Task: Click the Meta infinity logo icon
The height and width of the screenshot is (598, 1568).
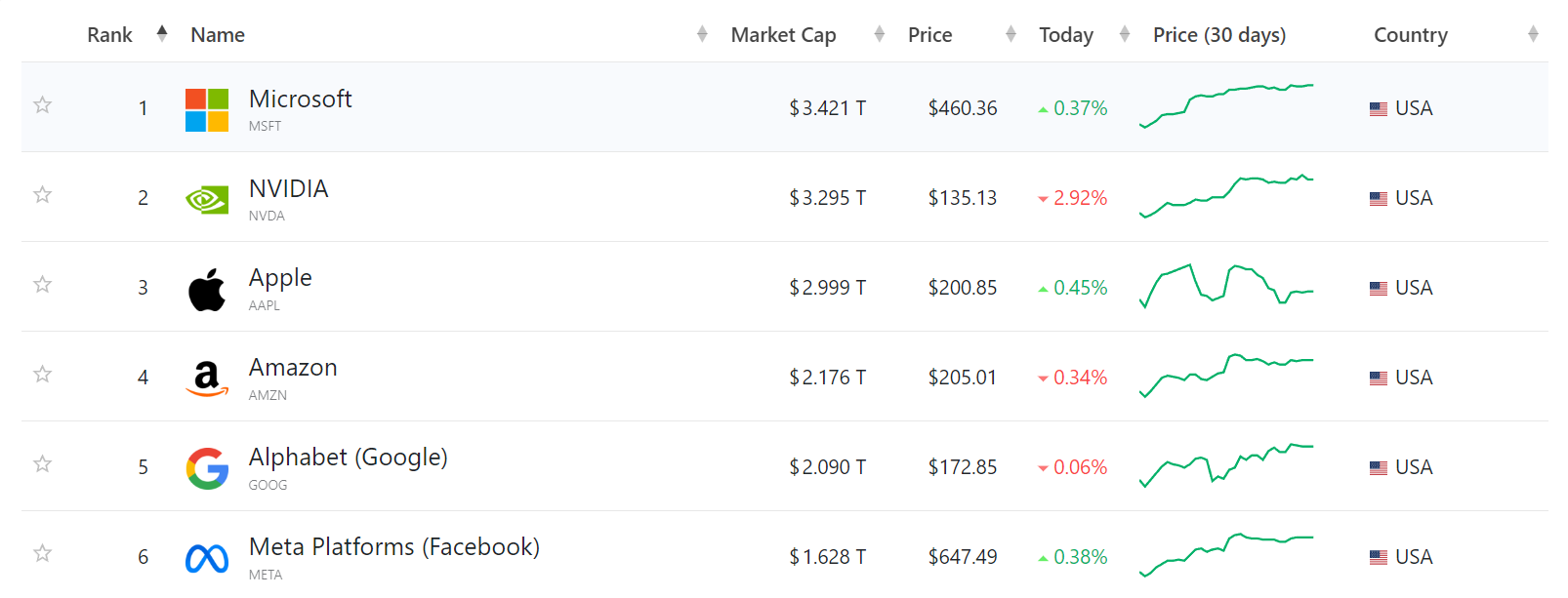Action: [207, 558]
